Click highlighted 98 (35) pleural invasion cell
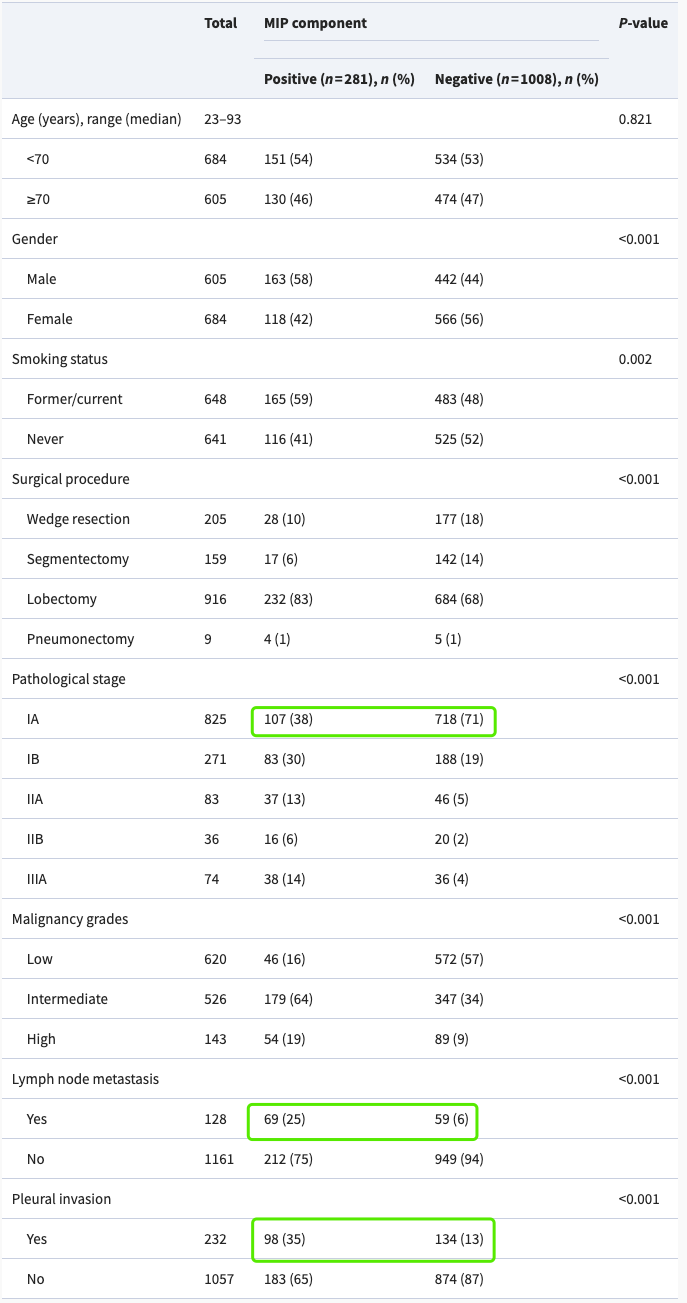 (285, 1239)
